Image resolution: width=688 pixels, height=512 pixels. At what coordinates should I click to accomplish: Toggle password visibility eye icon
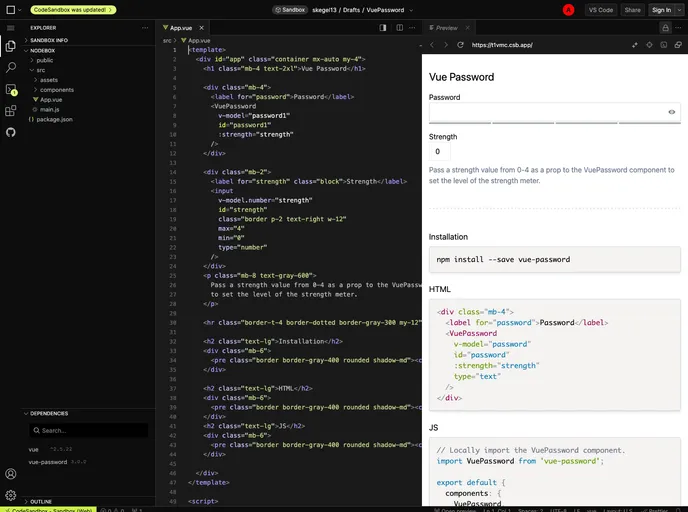671,112
